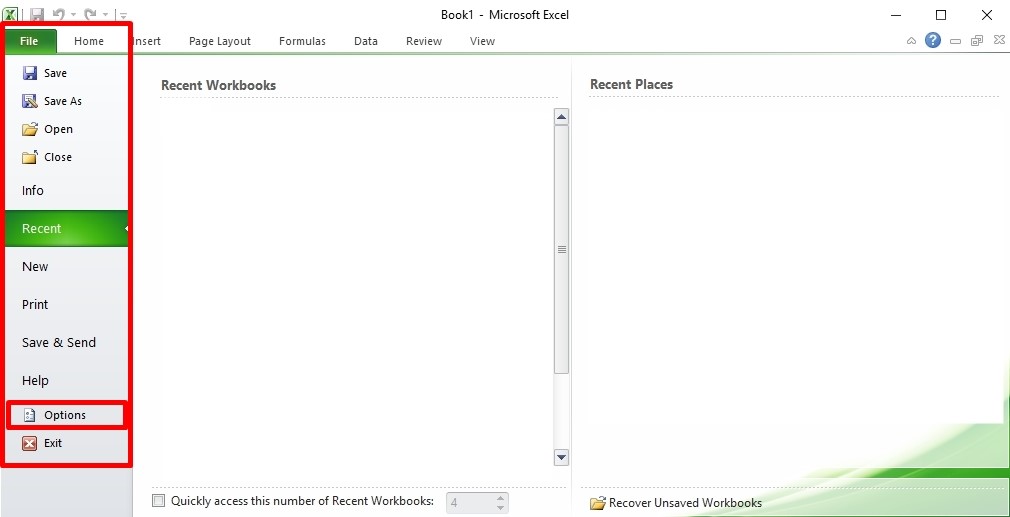Select New in the backstage menu
The image size is (1010, 517).
(67, 267)
